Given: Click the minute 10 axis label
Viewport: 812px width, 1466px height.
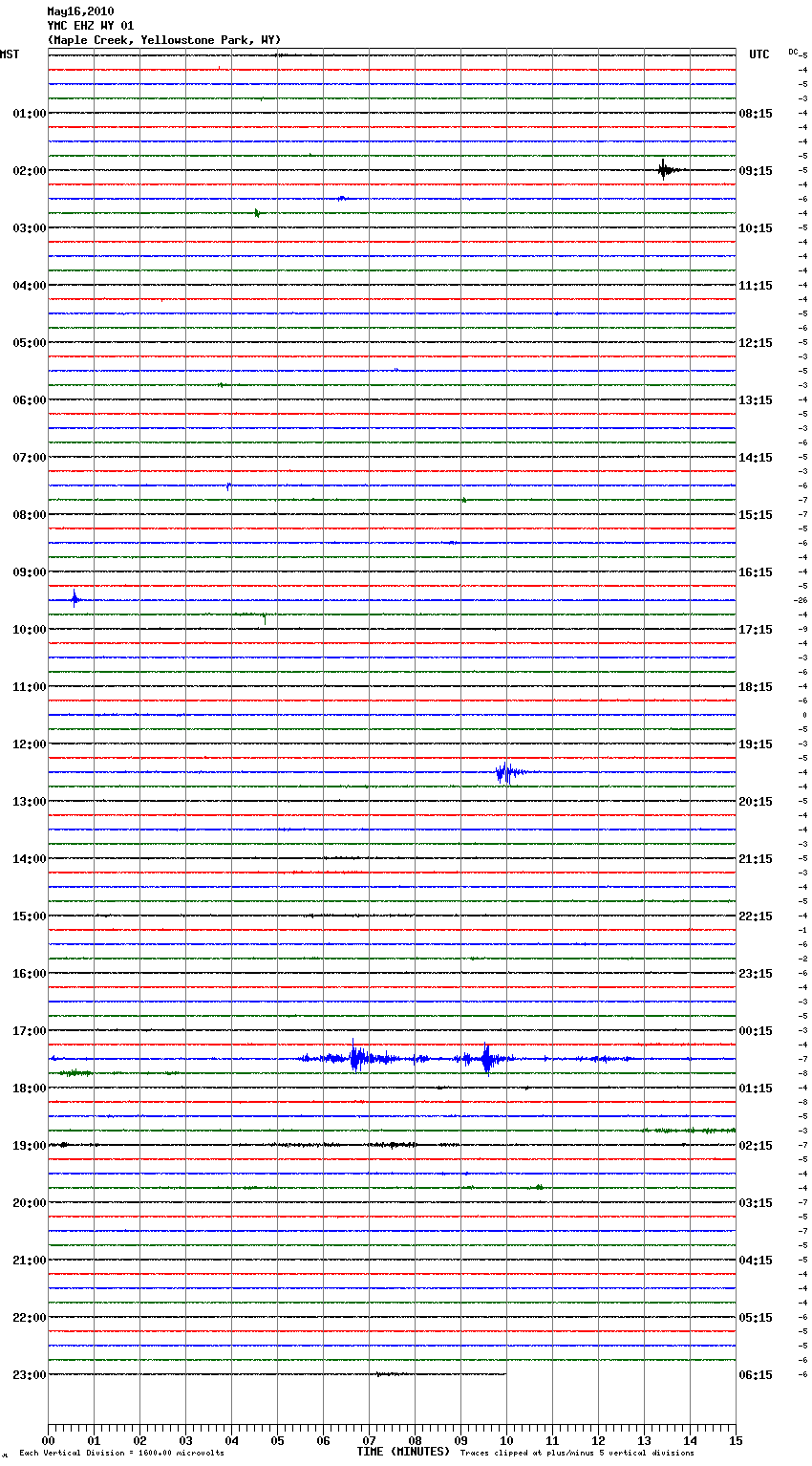Looking at the screenshot, I should click(x=506, y=1440).
